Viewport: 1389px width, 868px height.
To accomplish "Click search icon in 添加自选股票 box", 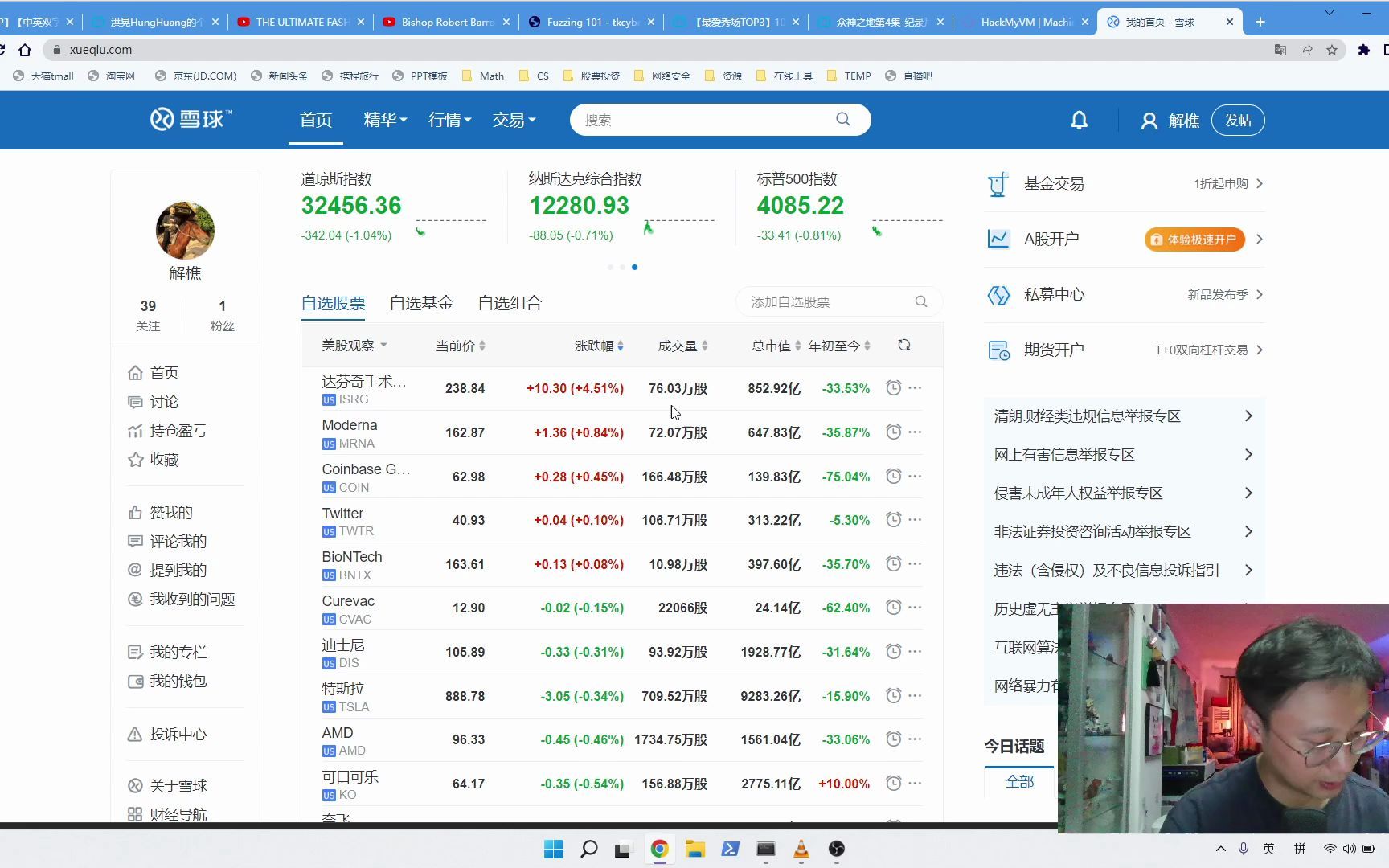I will pyautogui.click(x=921, y=301).
